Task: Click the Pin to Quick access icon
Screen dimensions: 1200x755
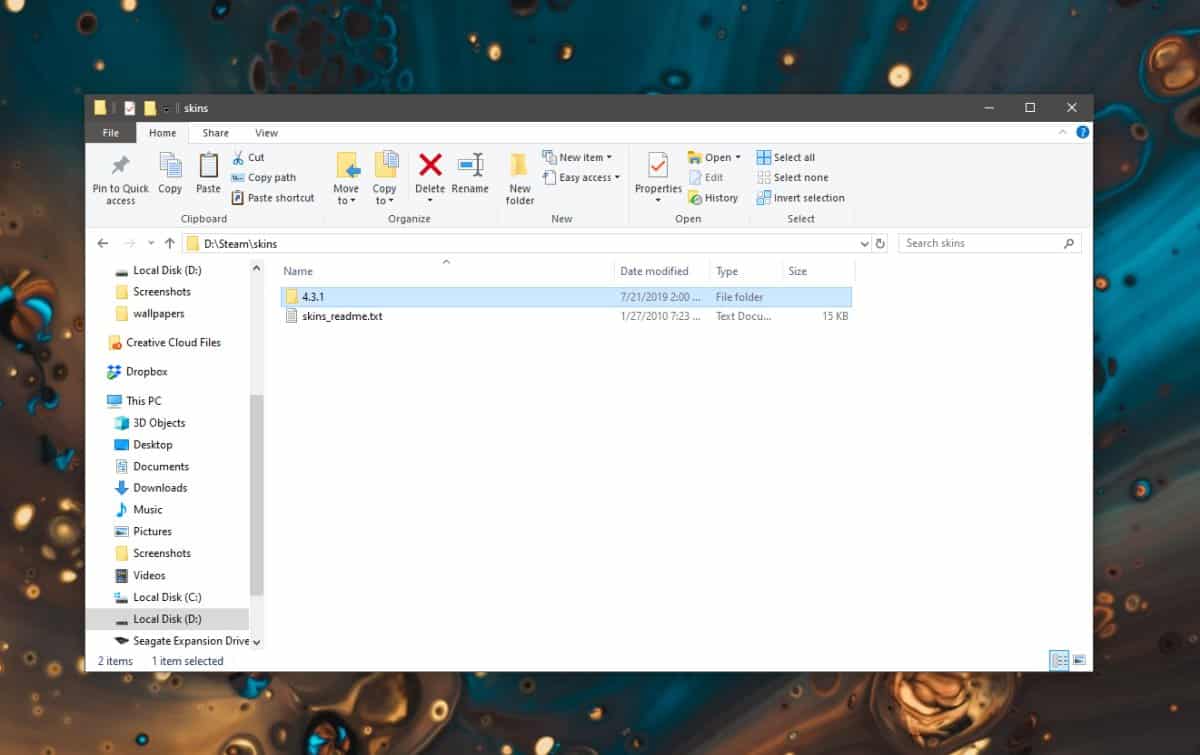Action: 119,177
